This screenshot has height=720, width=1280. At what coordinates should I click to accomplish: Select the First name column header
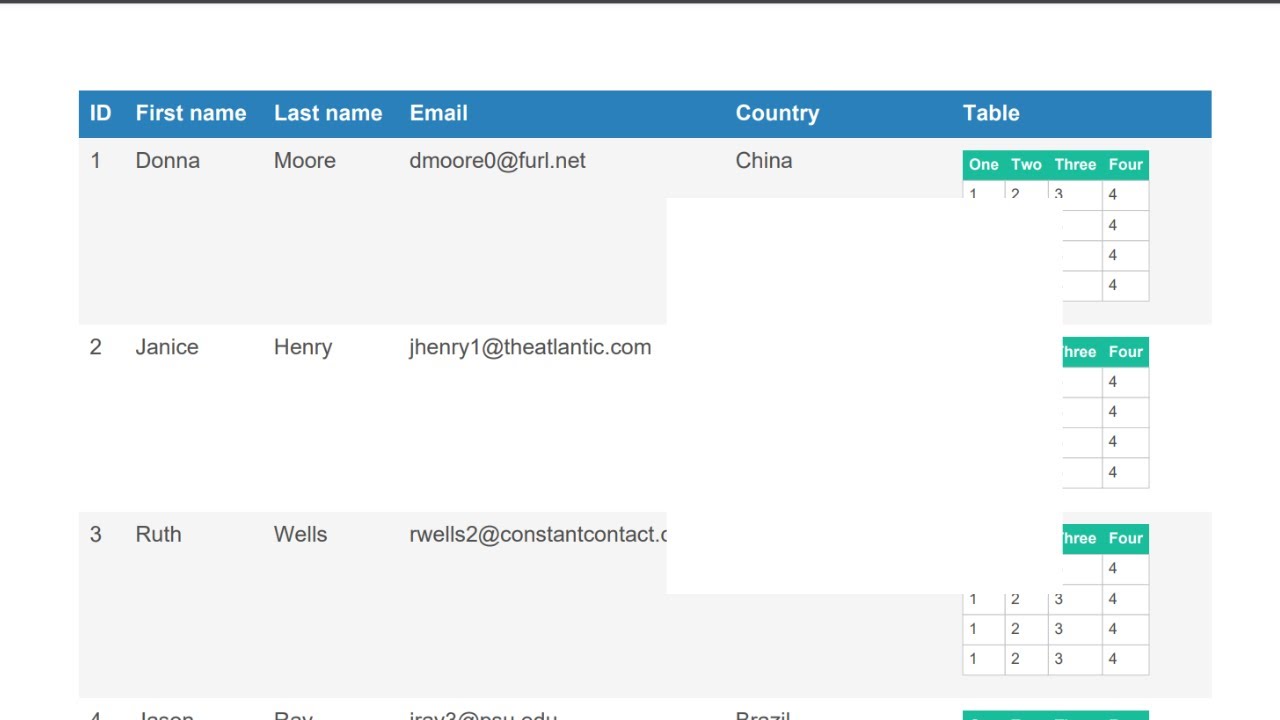[190, 113]
